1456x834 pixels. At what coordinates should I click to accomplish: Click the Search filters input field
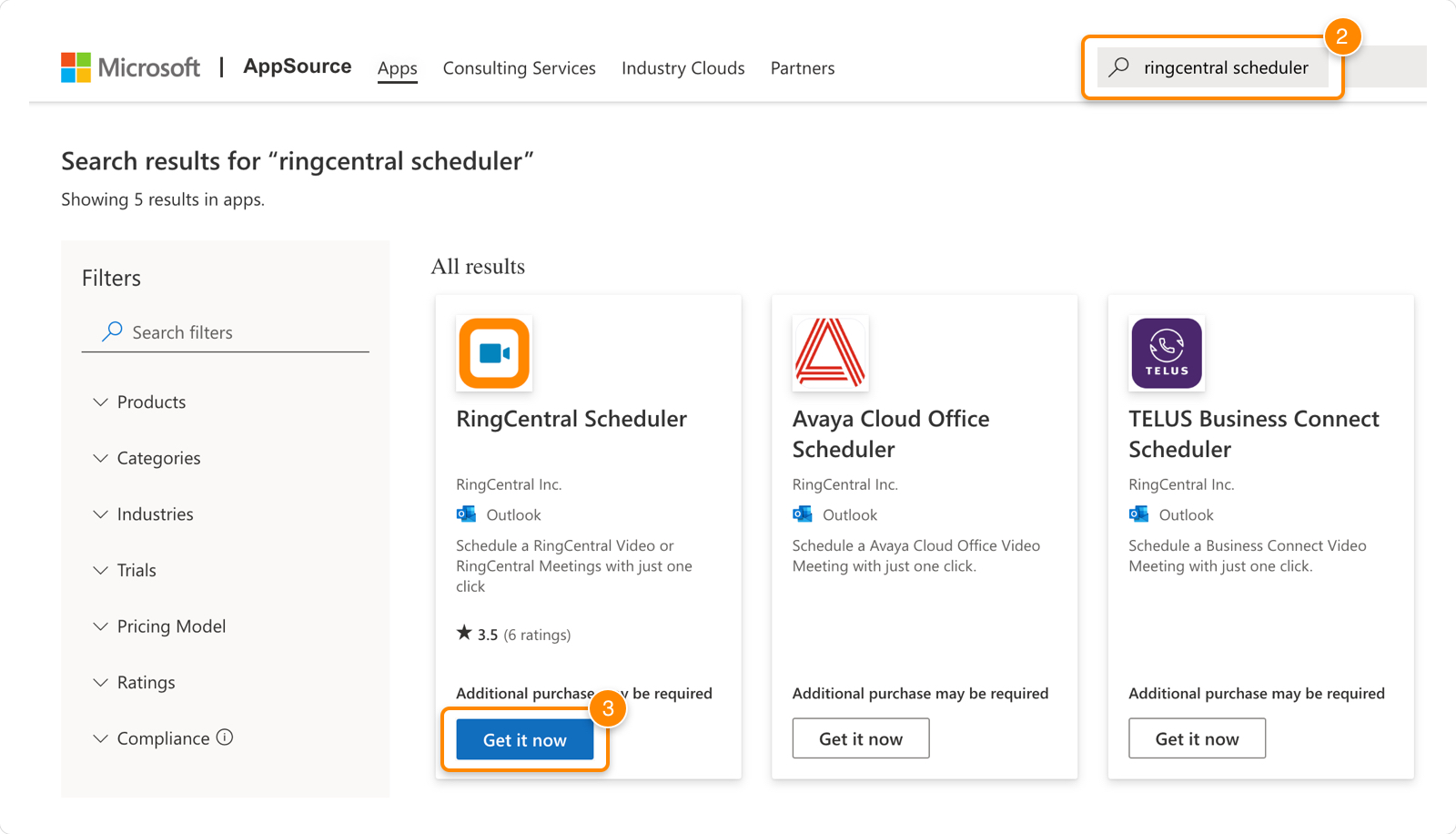237,332
